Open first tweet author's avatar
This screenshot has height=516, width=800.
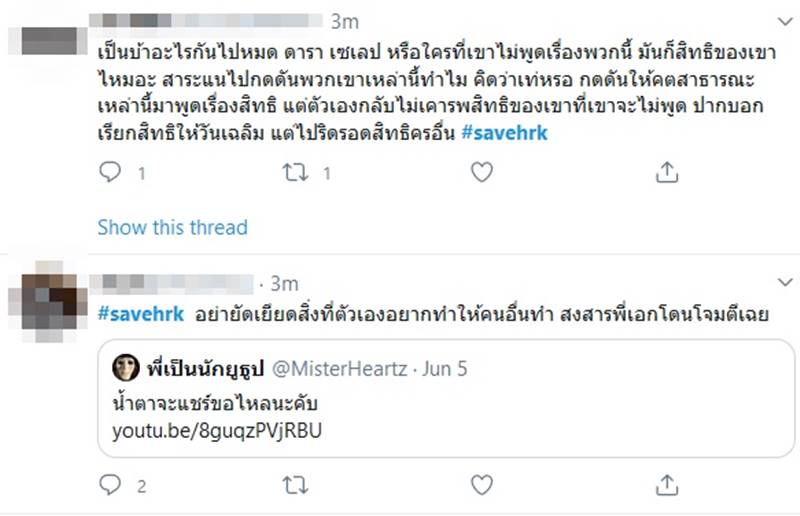[x=48, y=40]
